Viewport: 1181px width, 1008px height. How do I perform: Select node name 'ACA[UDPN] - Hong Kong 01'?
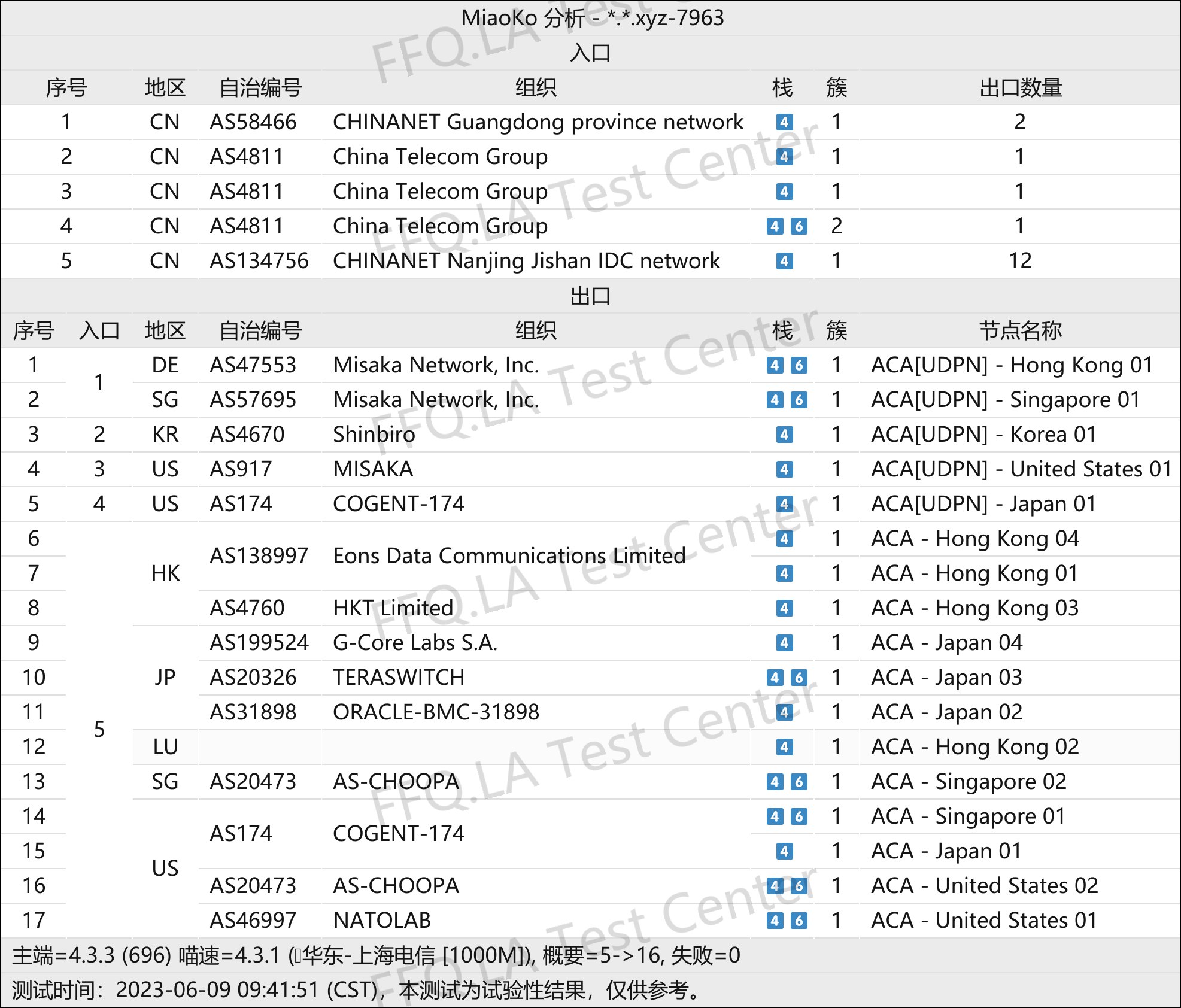(x=1012, y=365)
